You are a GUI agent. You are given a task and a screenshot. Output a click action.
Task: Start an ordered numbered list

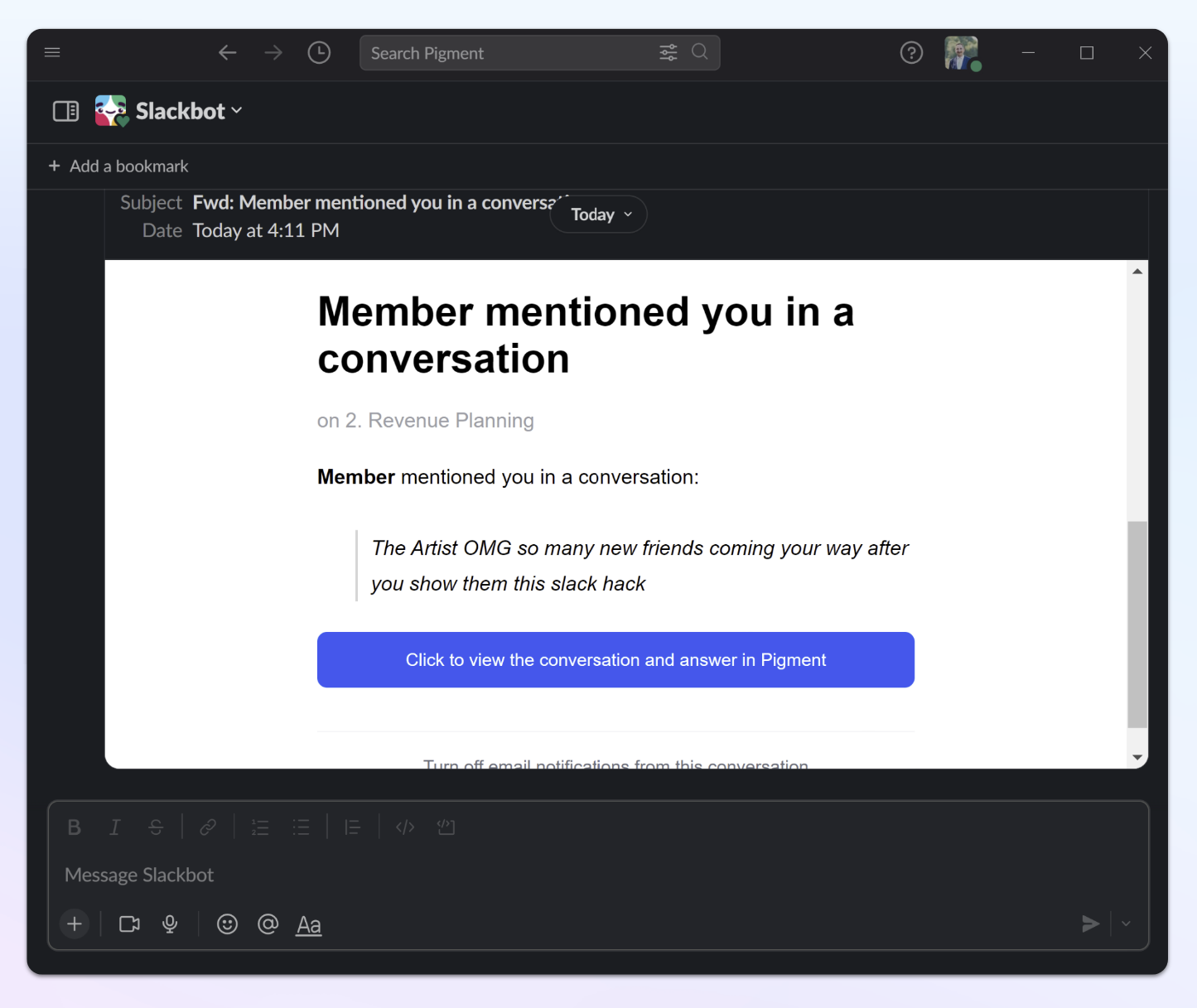[260, 827]
